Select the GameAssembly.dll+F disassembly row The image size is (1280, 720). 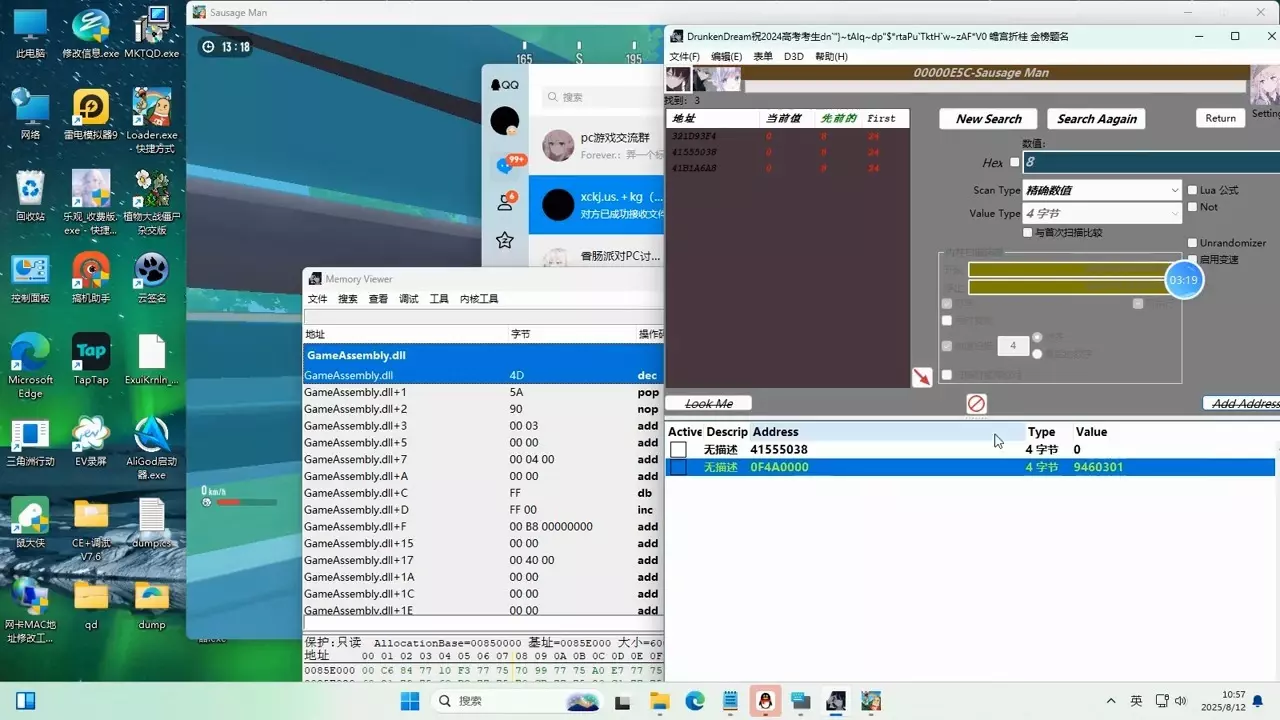(483, 527)
